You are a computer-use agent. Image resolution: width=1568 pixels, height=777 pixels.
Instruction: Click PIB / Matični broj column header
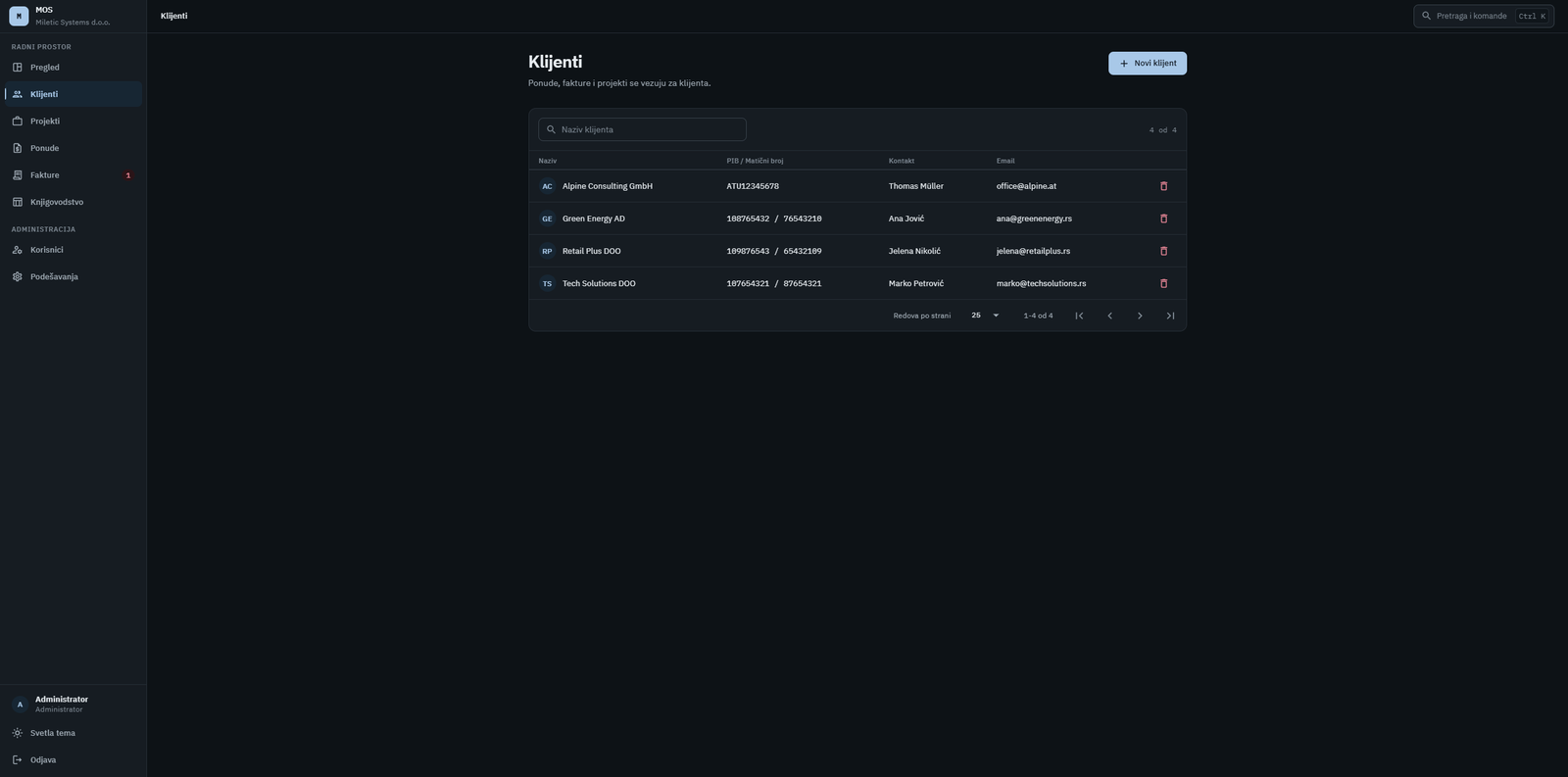[x=755, y=161]
